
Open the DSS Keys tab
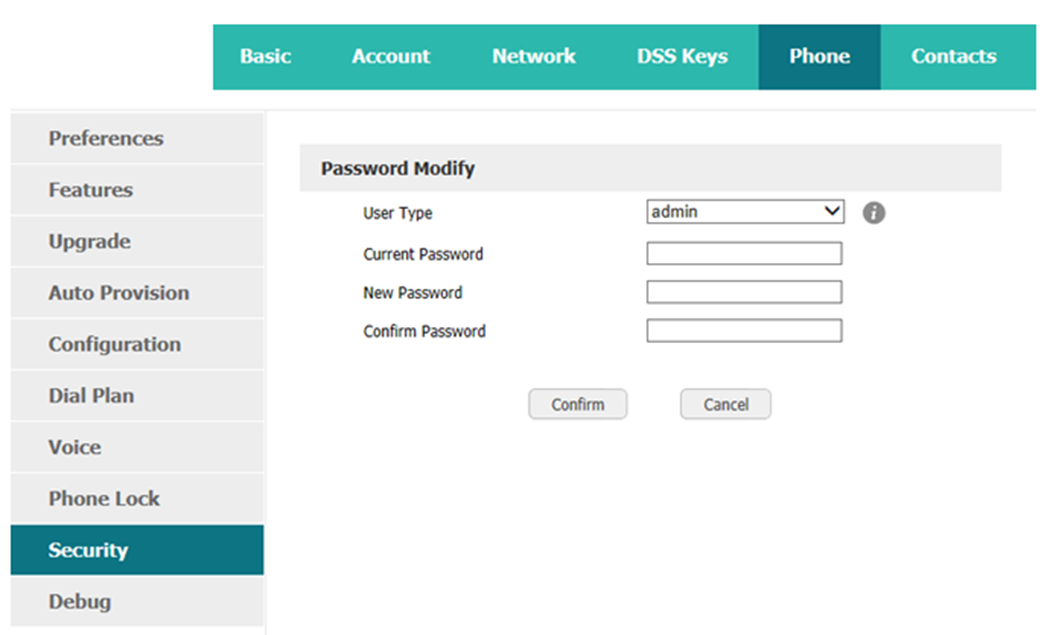(x=682, y=56)
